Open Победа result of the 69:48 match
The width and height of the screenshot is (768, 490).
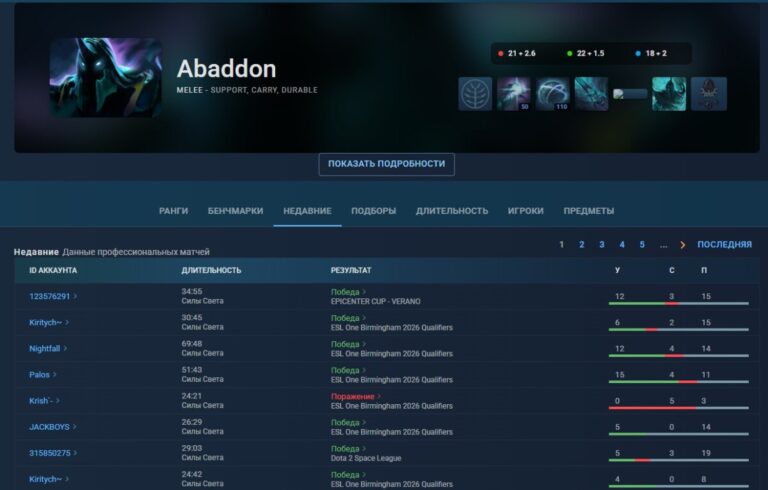click(x=348, y=344)
